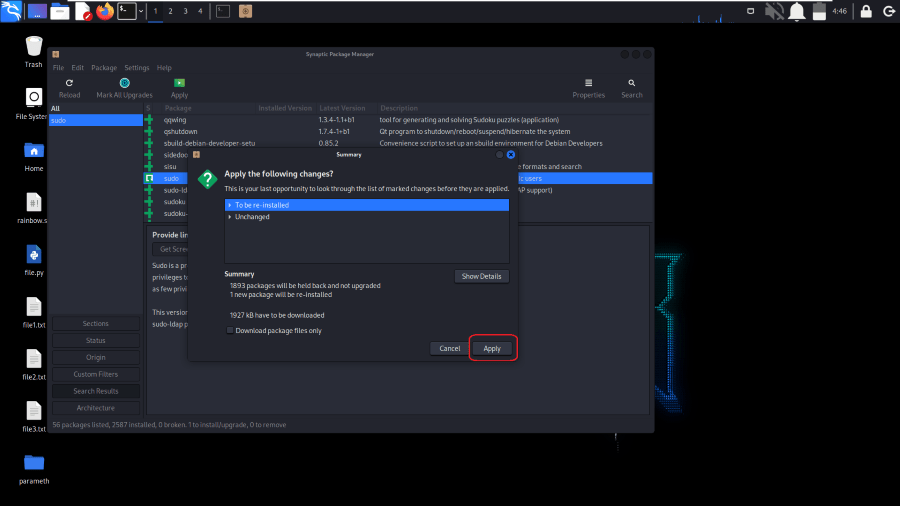Select the file.py desktop icon
The image size is (900, 506).
pyautogui.click(x=34, y=260)
